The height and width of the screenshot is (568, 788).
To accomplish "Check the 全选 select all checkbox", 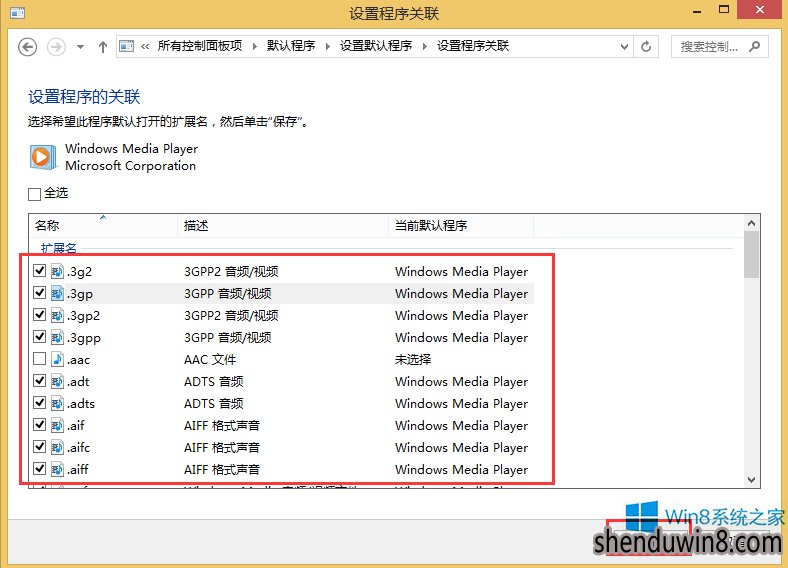I will [x=34, y=194].
